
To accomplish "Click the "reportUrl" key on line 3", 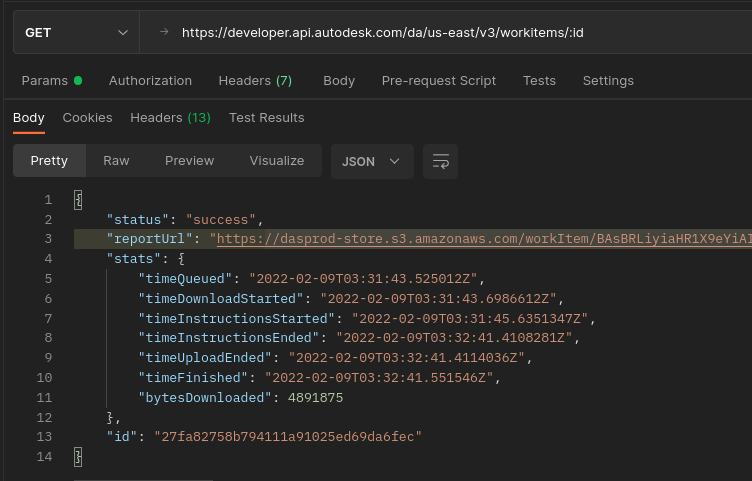I will 149,239.
